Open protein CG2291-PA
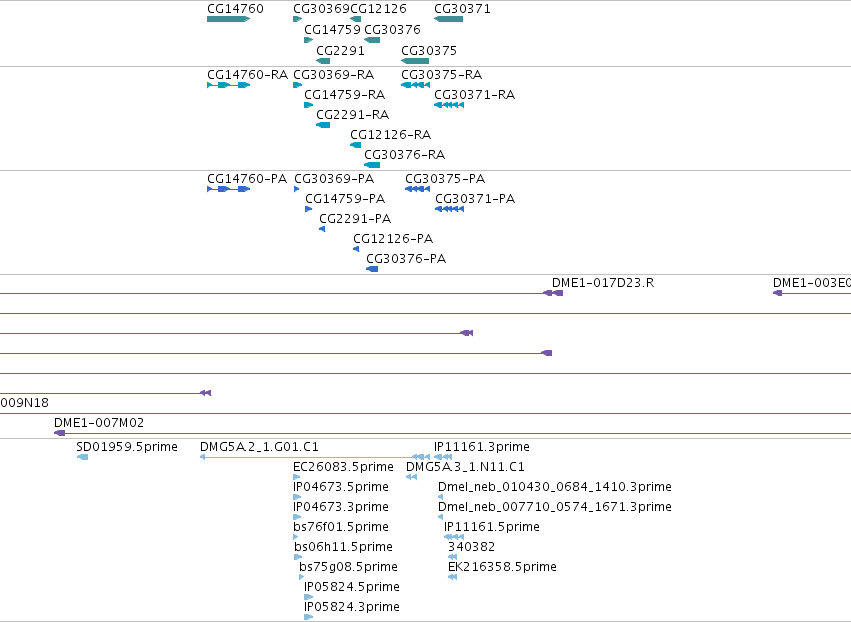Viewport: 851px width, 622px height. click(x=355, y=219)
